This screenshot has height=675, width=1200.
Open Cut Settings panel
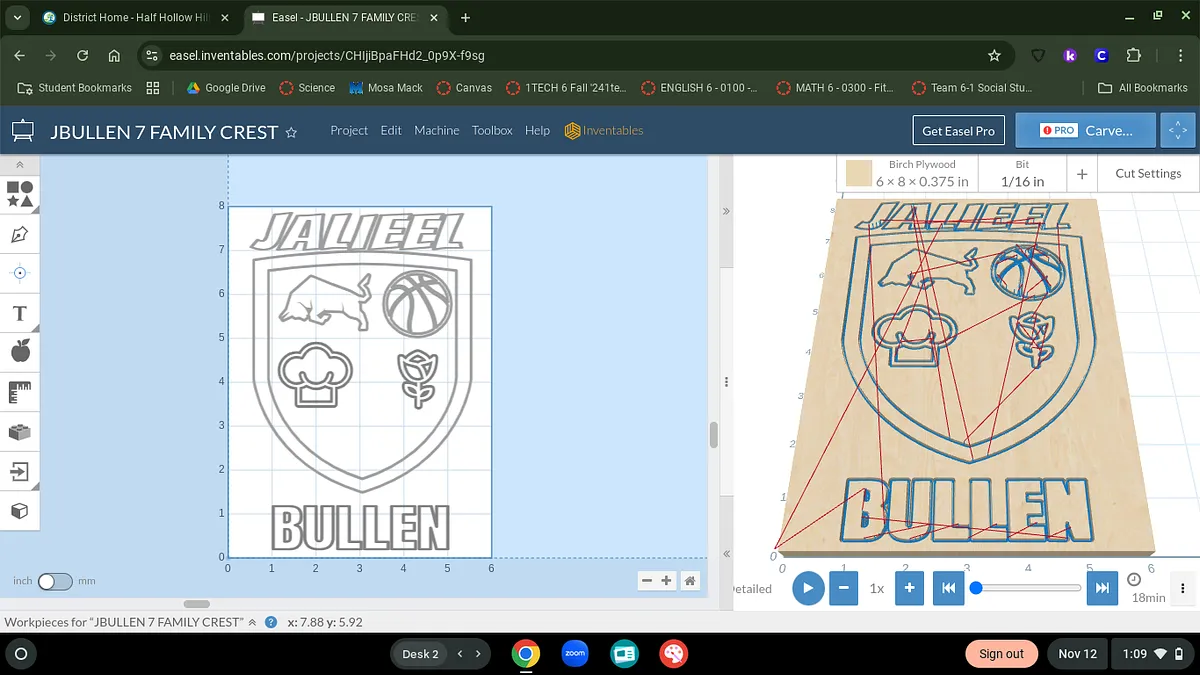pyautogui.click(x=1148, y=174)
